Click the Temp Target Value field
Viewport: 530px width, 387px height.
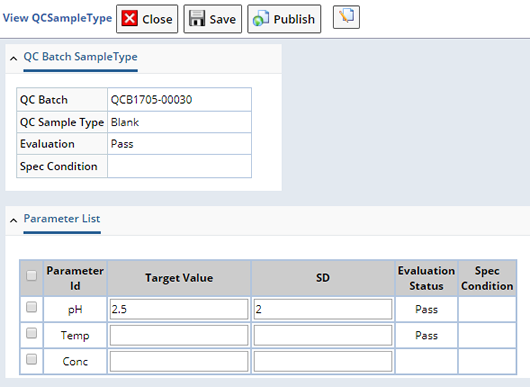pos(179,335)
